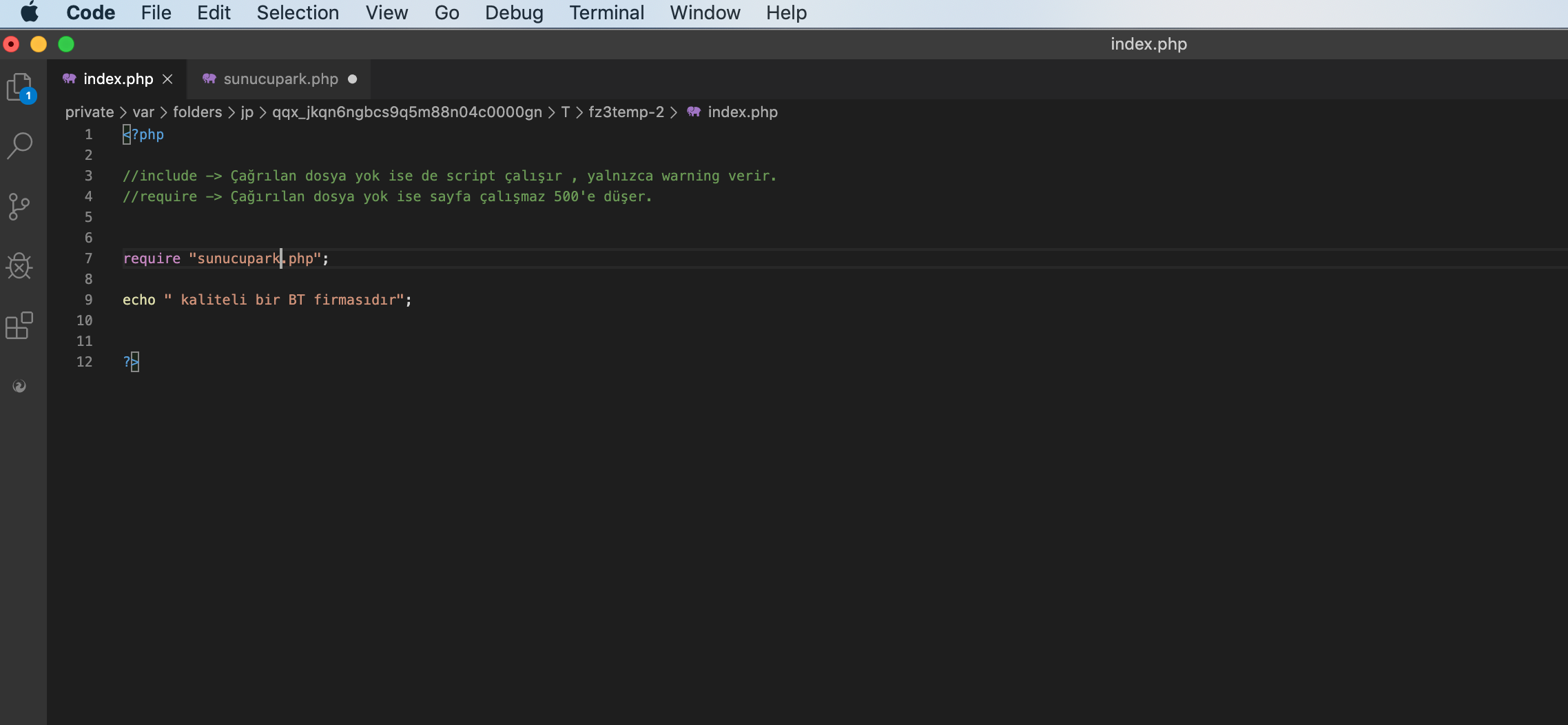This screenshot has width=1568, height=725.
Task: Click the Apple menu logo
Action: (30, 12)
